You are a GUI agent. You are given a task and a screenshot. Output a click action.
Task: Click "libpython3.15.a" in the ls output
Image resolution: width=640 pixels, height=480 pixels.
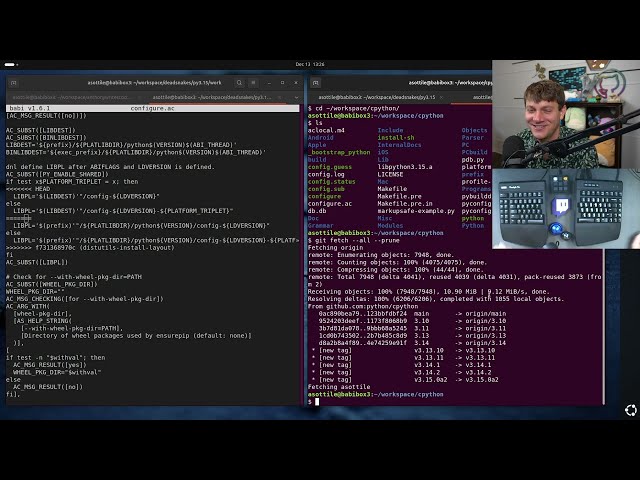click(405, 167)
